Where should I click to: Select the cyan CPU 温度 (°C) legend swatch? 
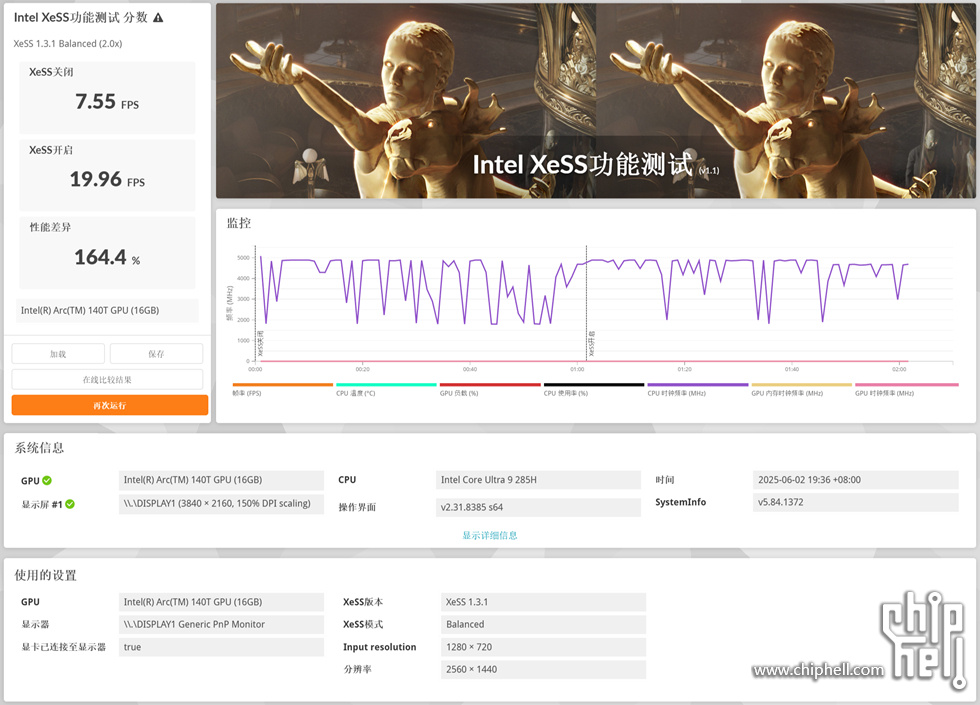click(x=386, y=385)
